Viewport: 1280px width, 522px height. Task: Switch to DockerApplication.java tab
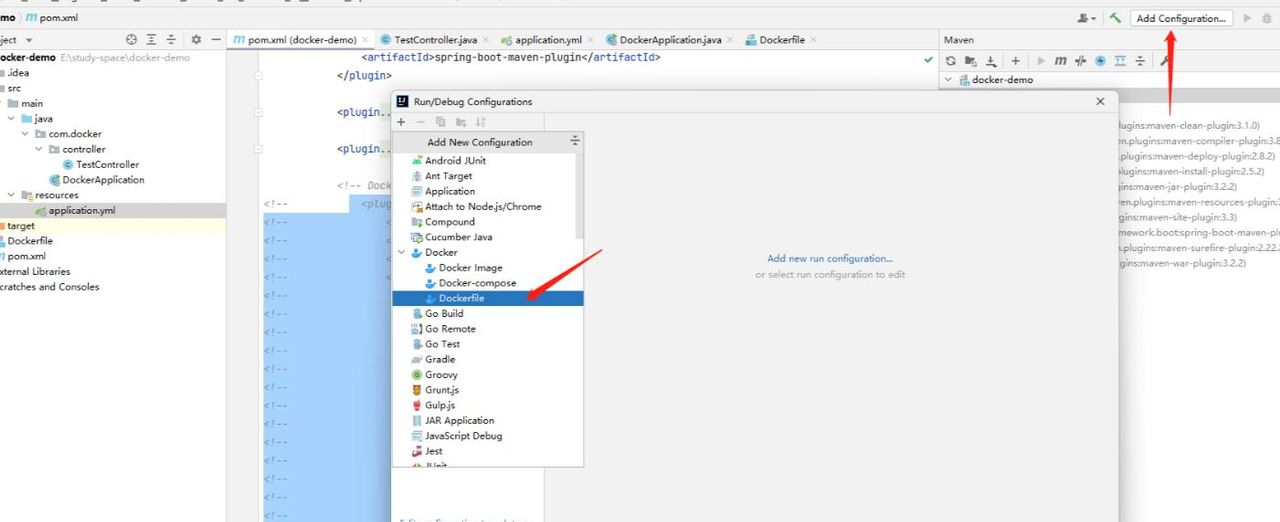coord(671,40)
